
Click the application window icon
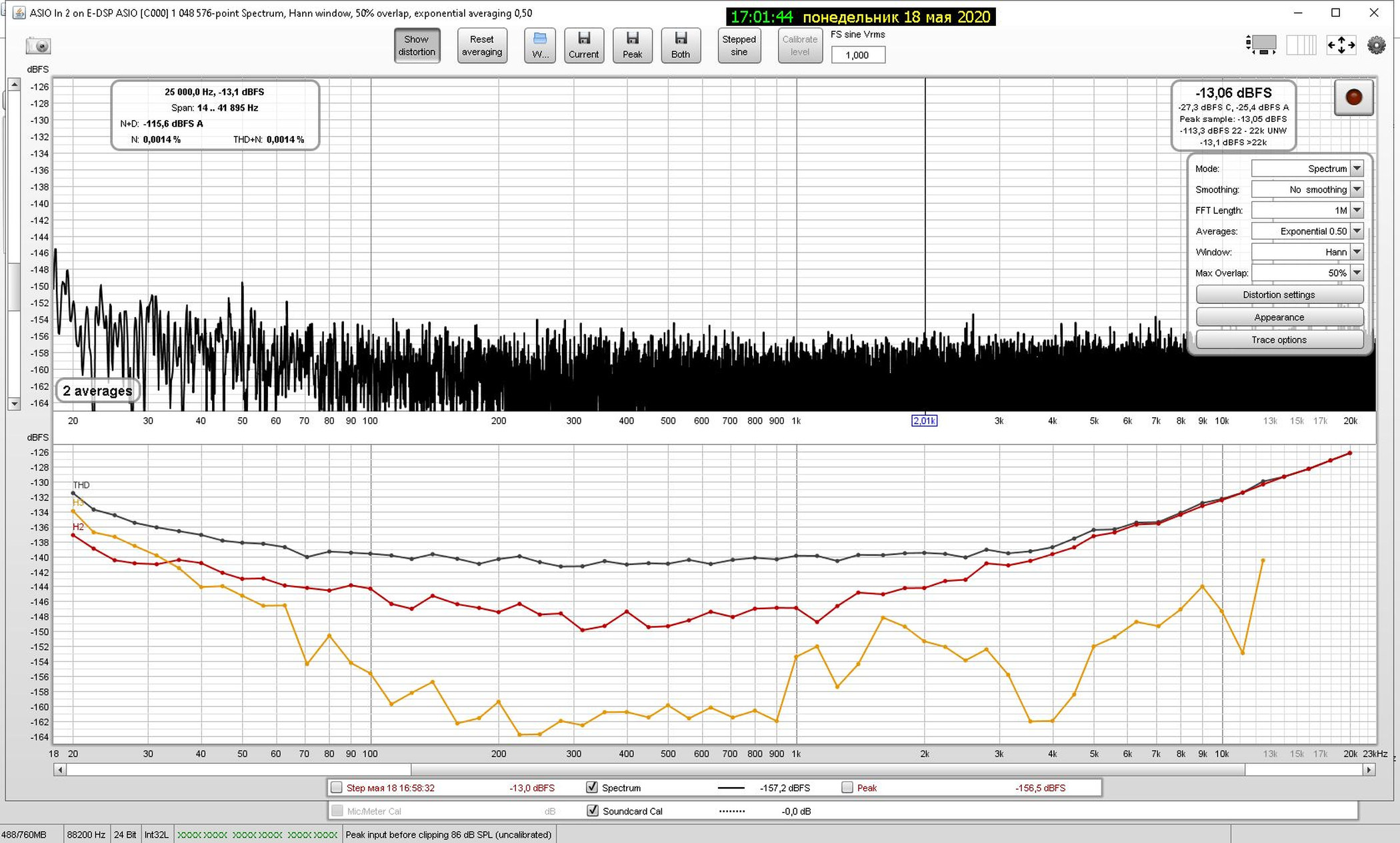coord(19,13)
